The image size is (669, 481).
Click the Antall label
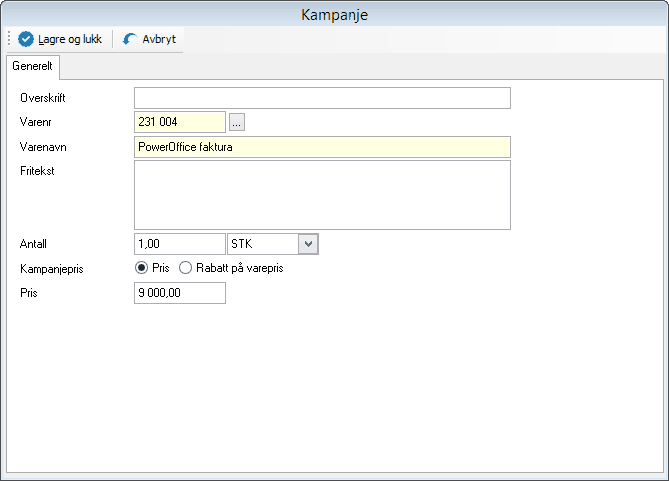point(33,244)
